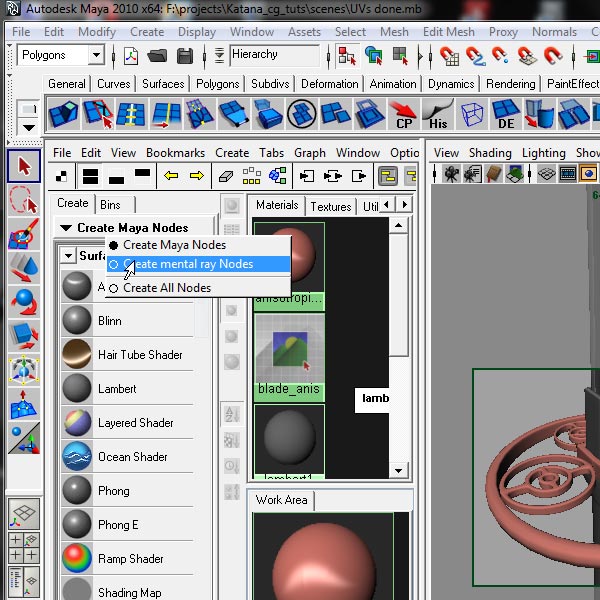This screenshot has width=600, height=600.
Task: Activate the Universal Manipulator tool
Action: 24,370
